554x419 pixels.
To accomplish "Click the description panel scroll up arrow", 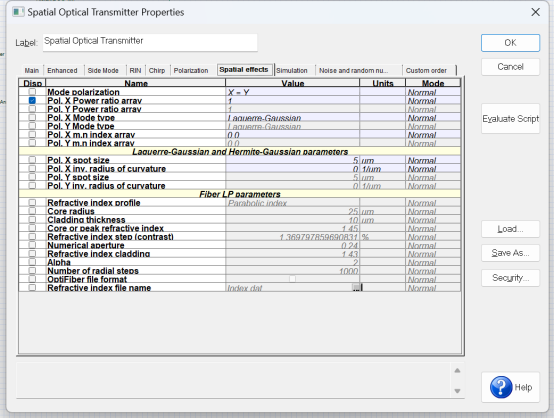I will (x=457, y=371).
